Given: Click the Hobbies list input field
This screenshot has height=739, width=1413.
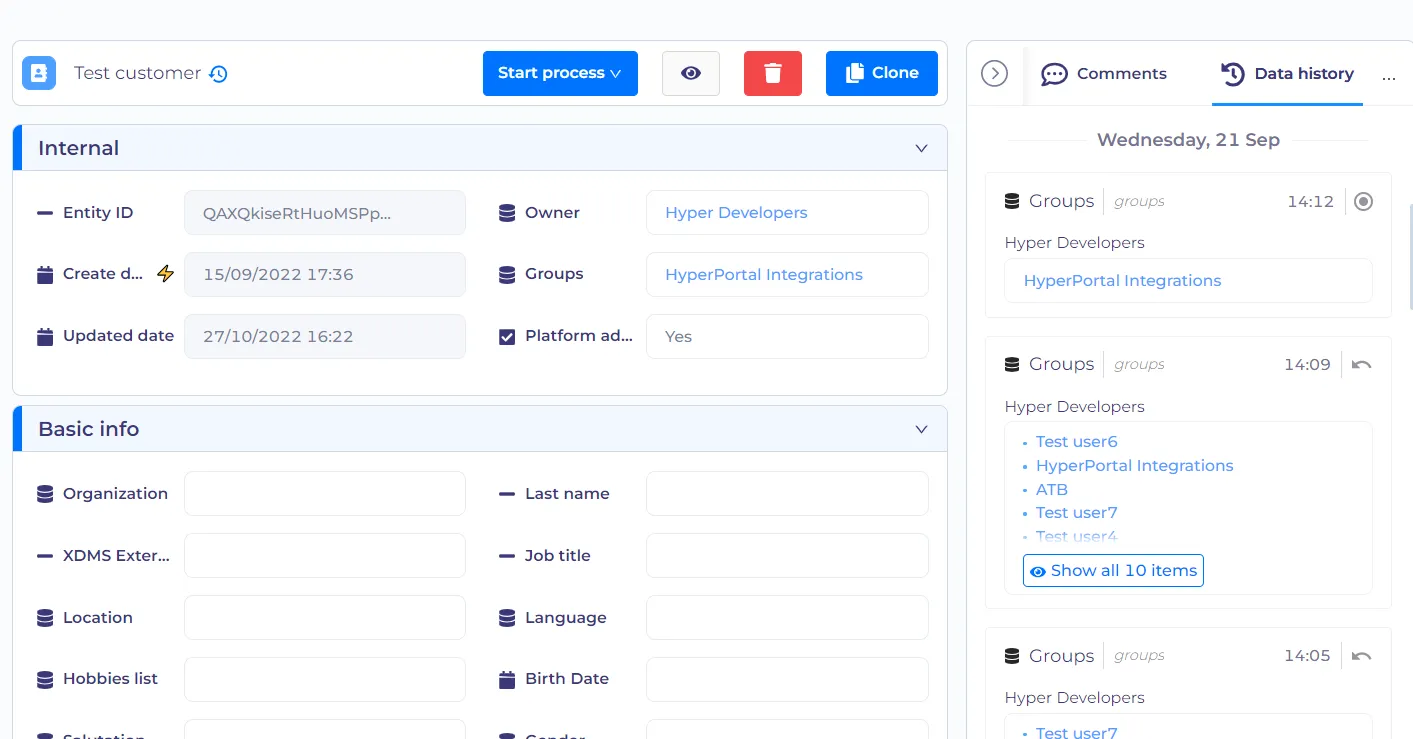Looking at the screenshot, I should tap(325, 679).
